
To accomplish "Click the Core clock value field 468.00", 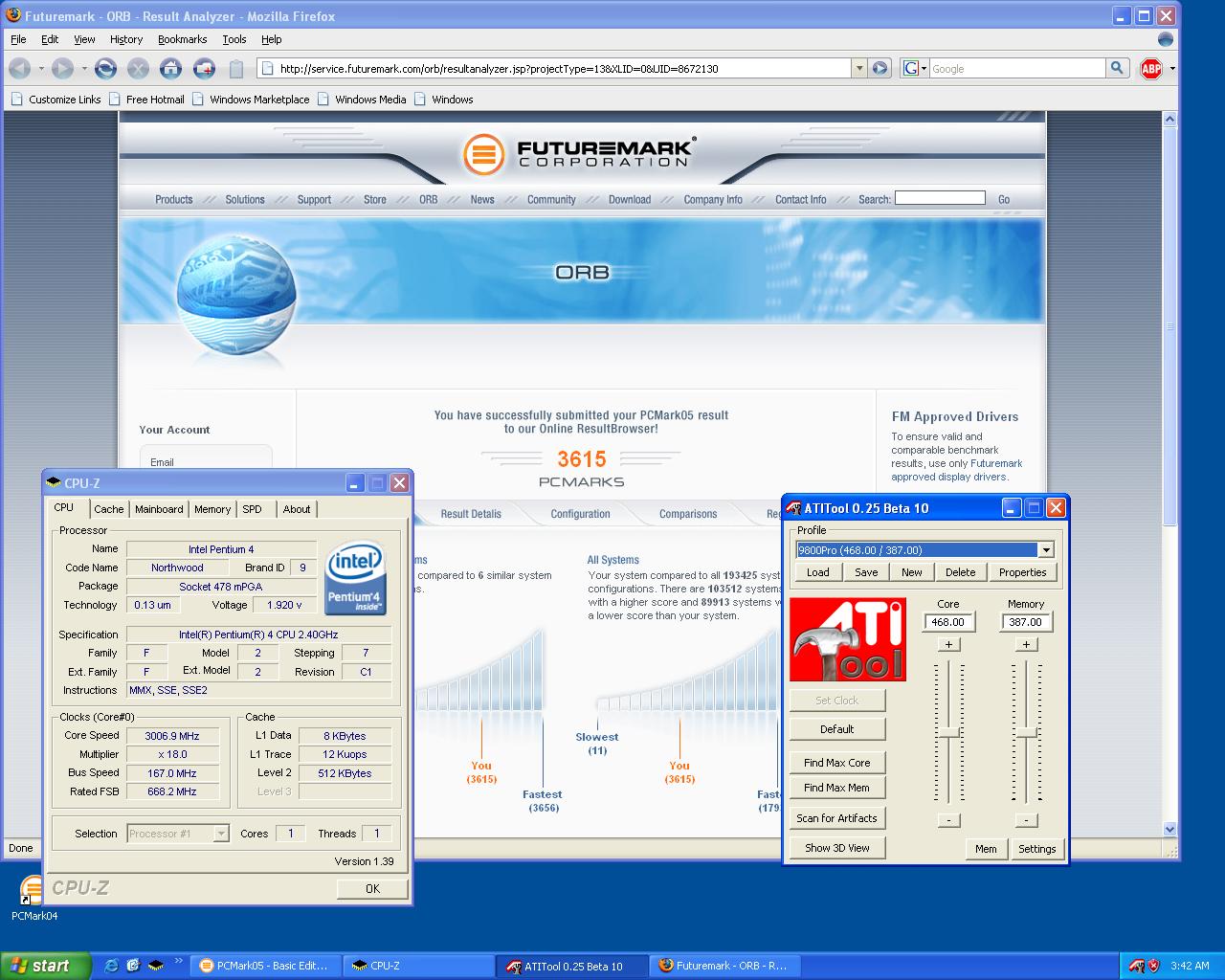I will pos(948,622).
